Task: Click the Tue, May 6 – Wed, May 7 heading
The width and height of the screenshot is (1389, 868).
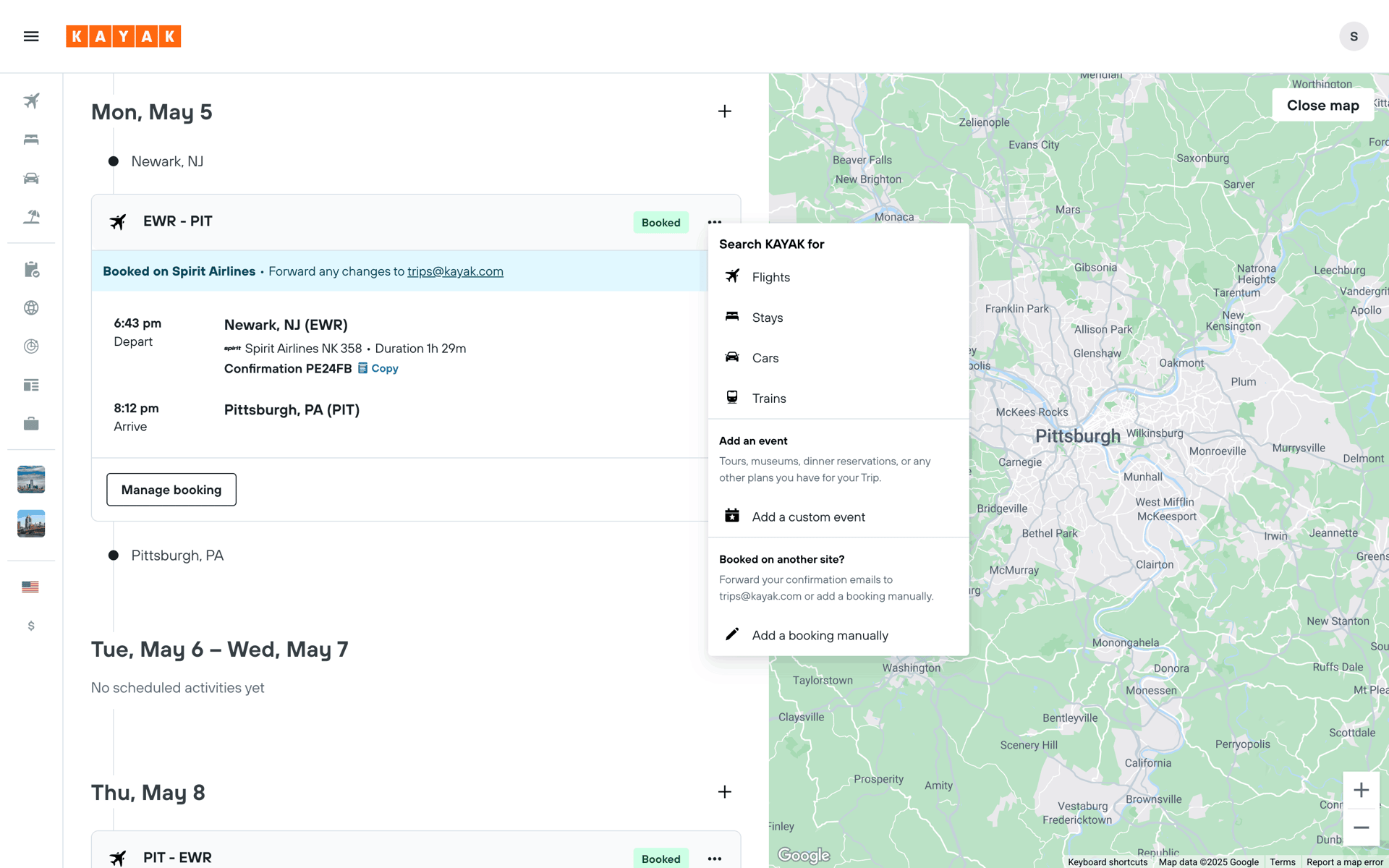Action: coord(219,650)
